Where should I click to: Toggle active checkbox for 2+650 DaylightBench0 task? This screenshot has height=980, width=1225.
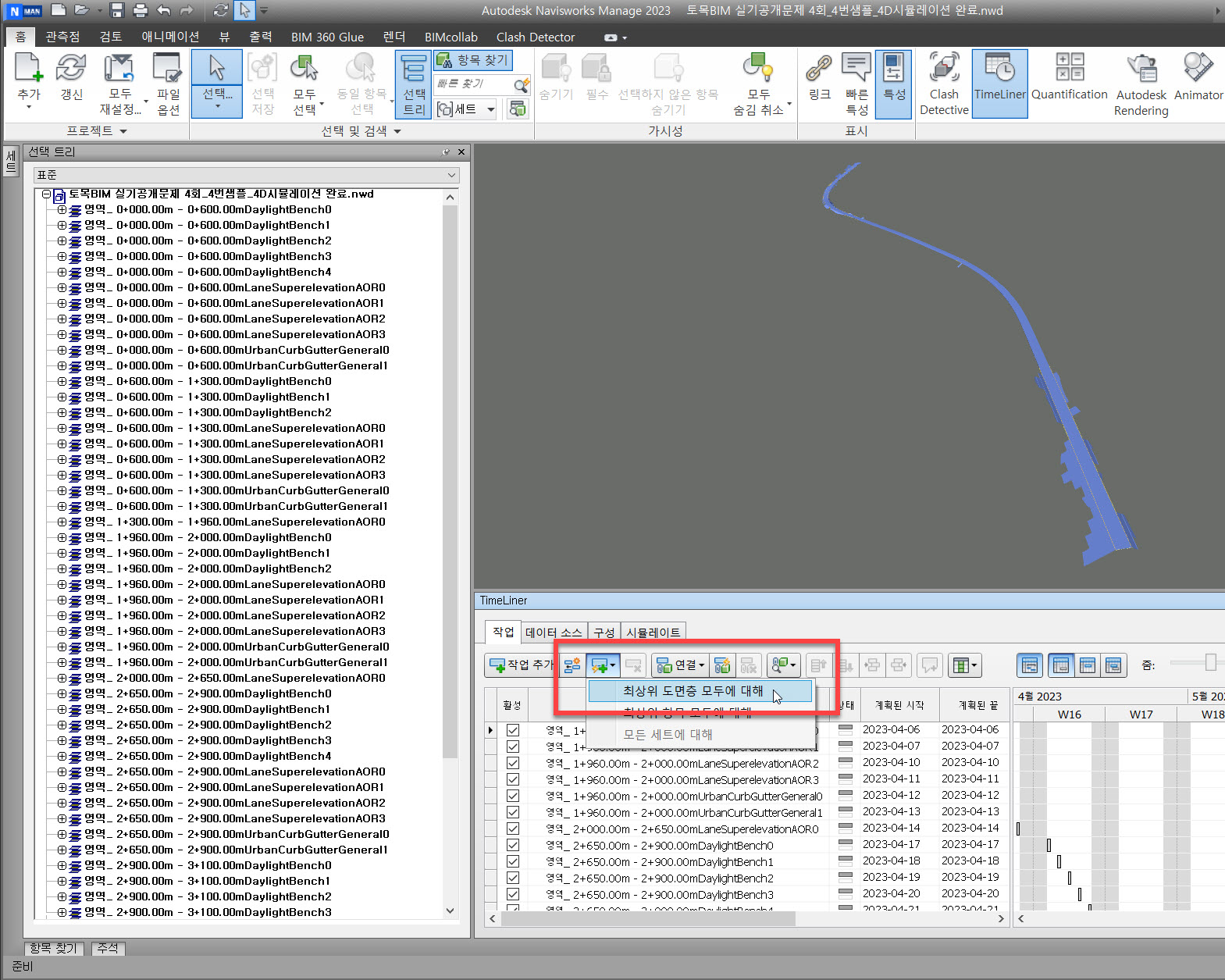[x=513, y=845]
